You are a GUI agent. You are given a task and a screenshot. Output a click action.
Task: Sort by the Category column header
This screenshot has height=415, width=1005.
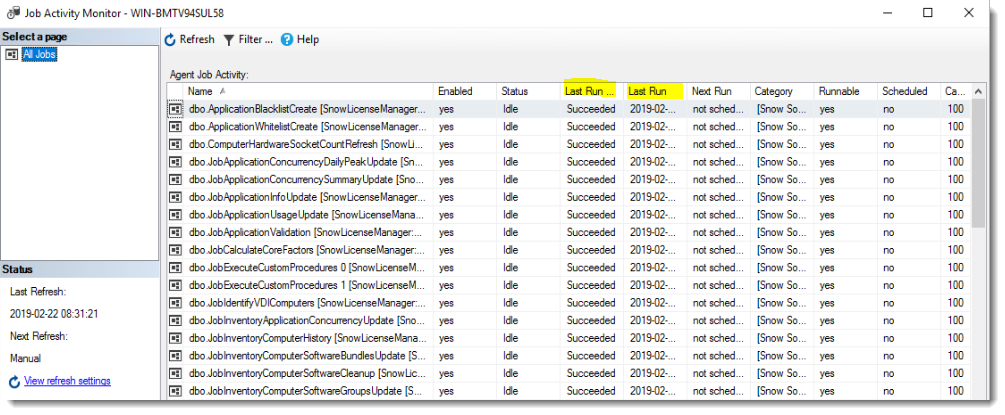pyautogui.click(x=782, y=91)
